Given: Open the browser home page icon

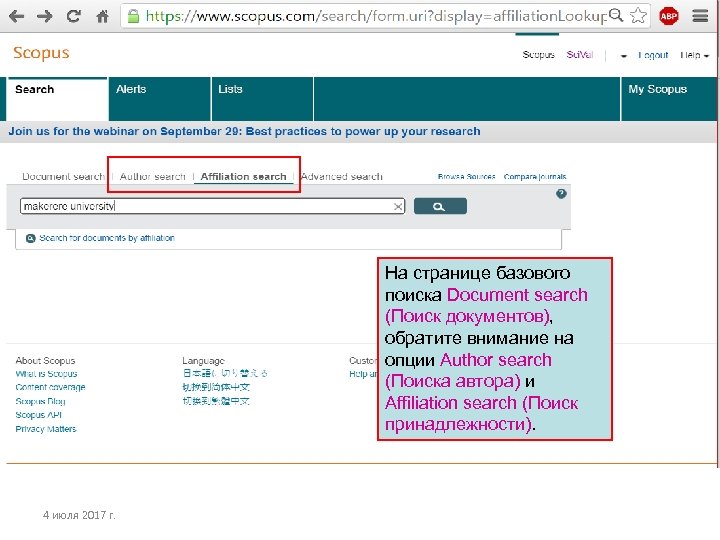Looking at the screenshot, I should click(x=102, y=17).
